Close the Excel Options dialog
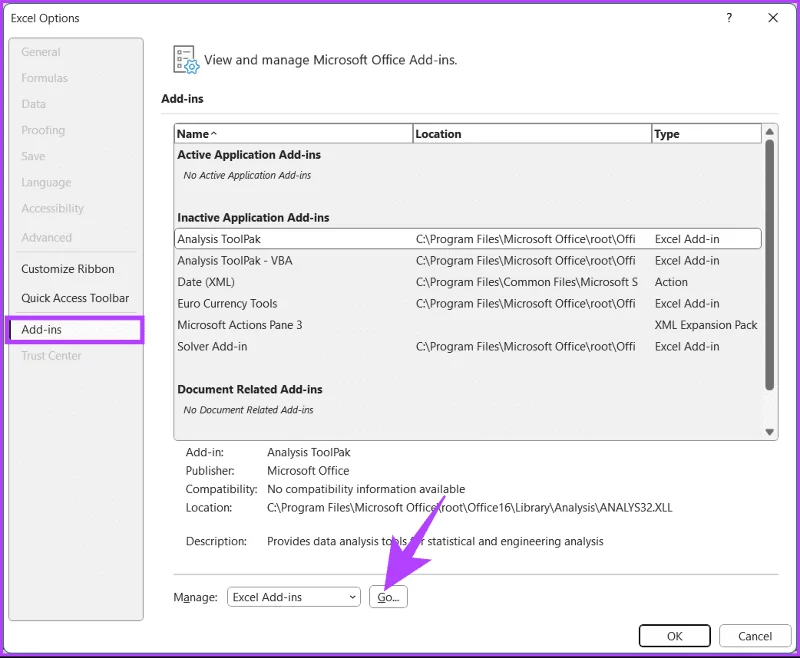 point(773,18)
